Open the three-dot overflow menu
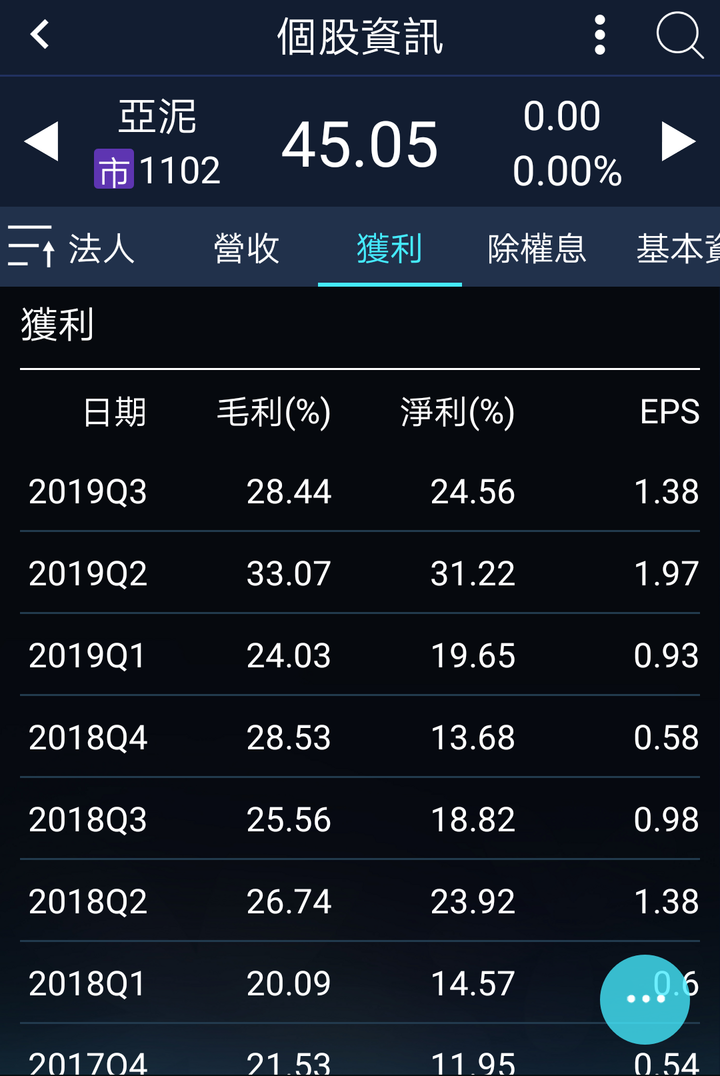This screenshot has height=1076, width=720. tap(600, 35)
